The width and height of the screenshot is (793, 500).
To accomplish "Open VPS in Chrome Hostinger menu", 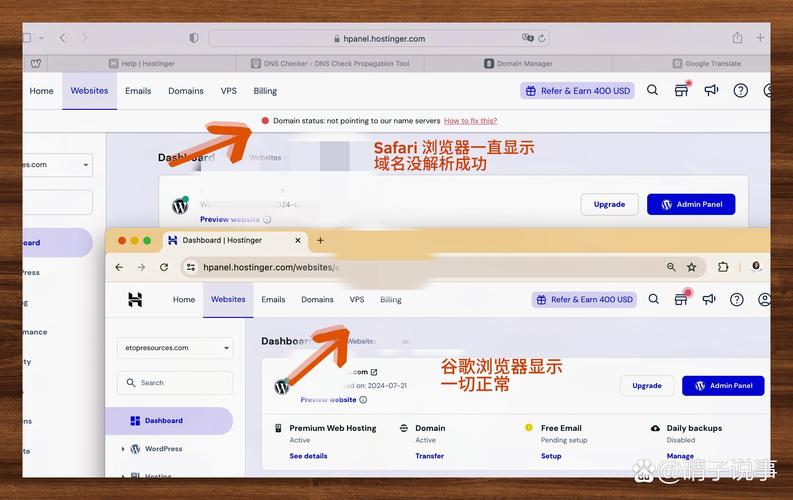I will coord(357,300).
